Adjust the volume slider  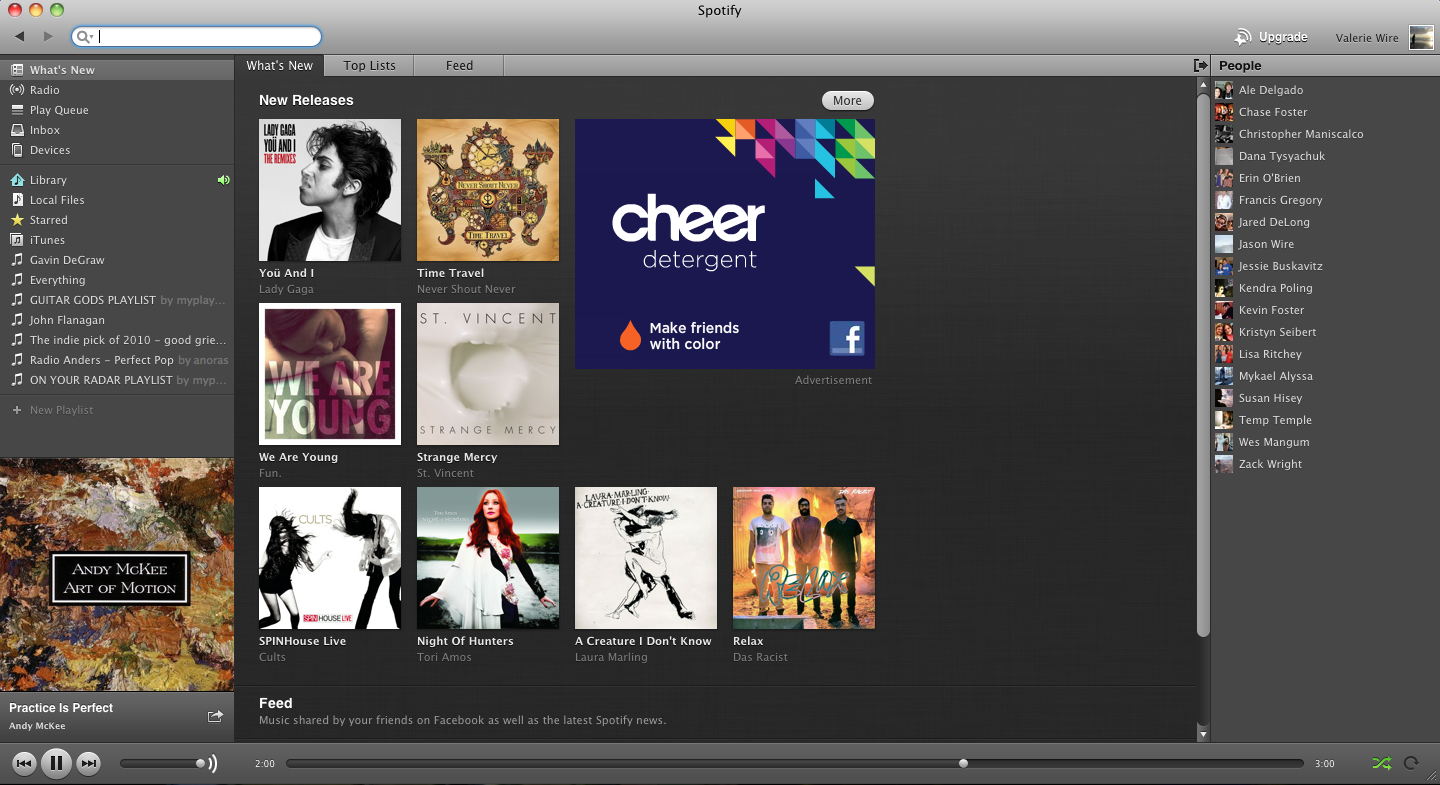click(200, 764)
